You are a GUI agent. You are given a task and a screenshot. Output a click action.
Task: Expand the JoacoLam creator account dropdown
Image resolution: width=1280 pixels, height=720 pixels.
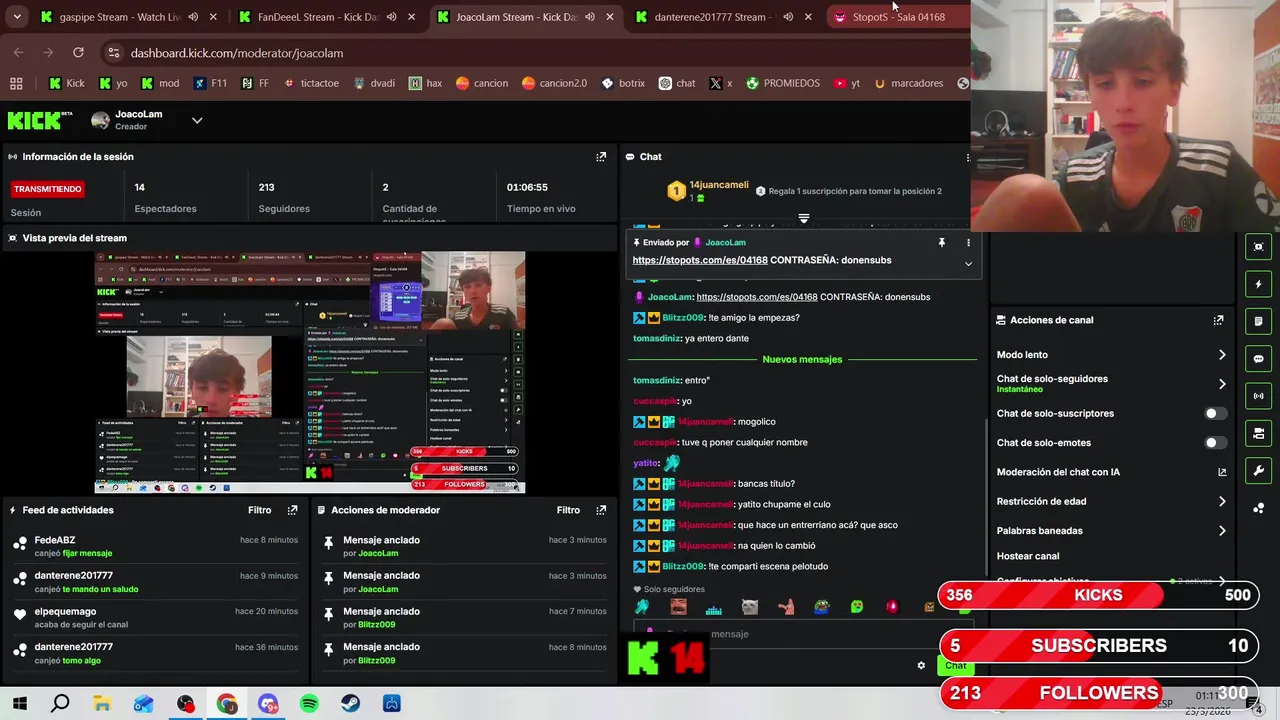(x=197, y=121)
